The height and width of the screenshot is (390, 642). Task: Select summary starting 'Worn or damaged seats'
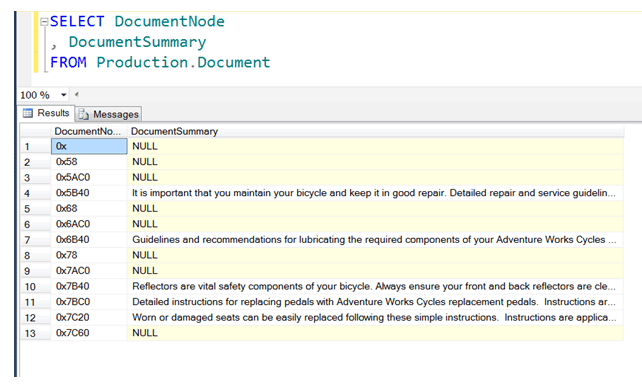[375, 317]
